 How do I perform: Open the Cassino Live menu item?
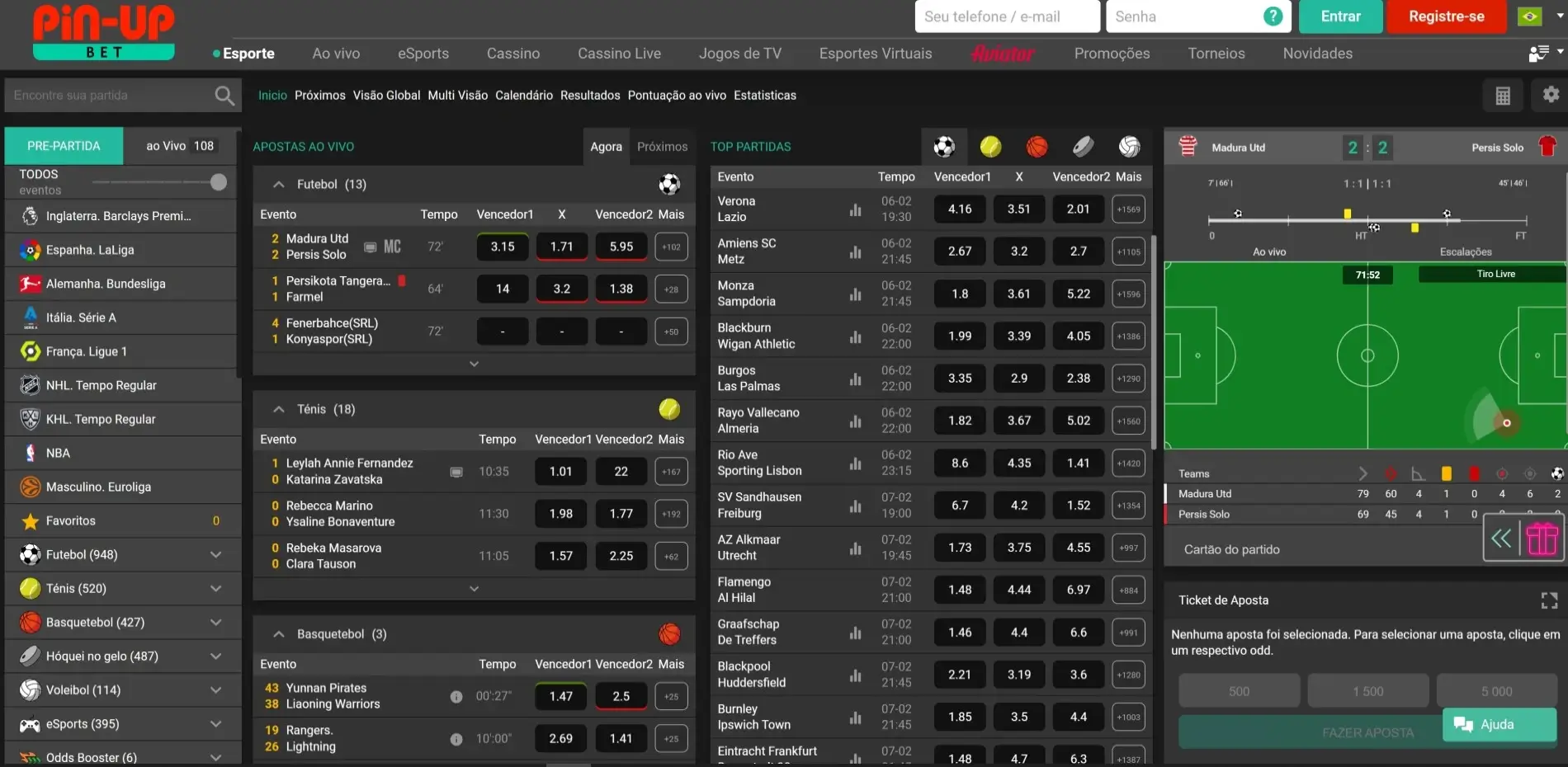619,54
